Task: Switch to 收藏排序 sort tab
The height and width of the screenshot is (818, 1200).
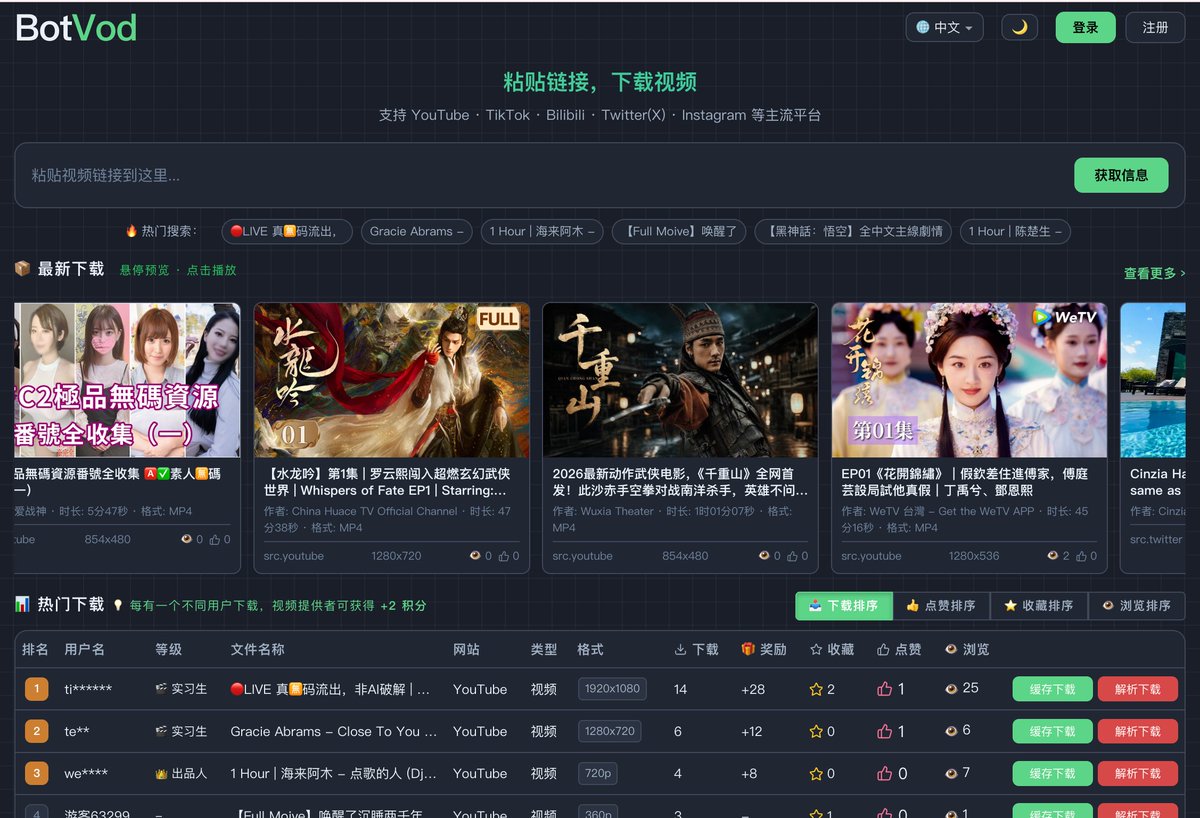Action: tap(1038, 605)
